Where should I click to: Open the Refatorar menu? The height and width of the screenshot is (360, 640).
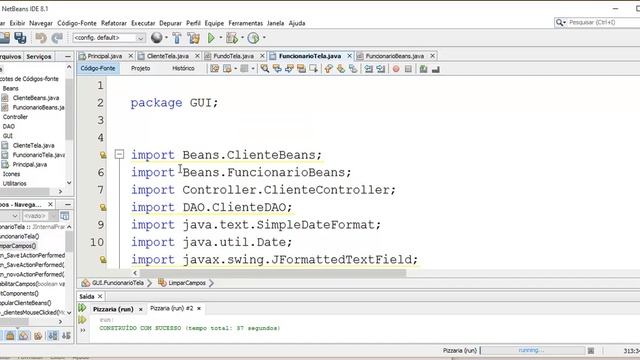click(114, 23)
